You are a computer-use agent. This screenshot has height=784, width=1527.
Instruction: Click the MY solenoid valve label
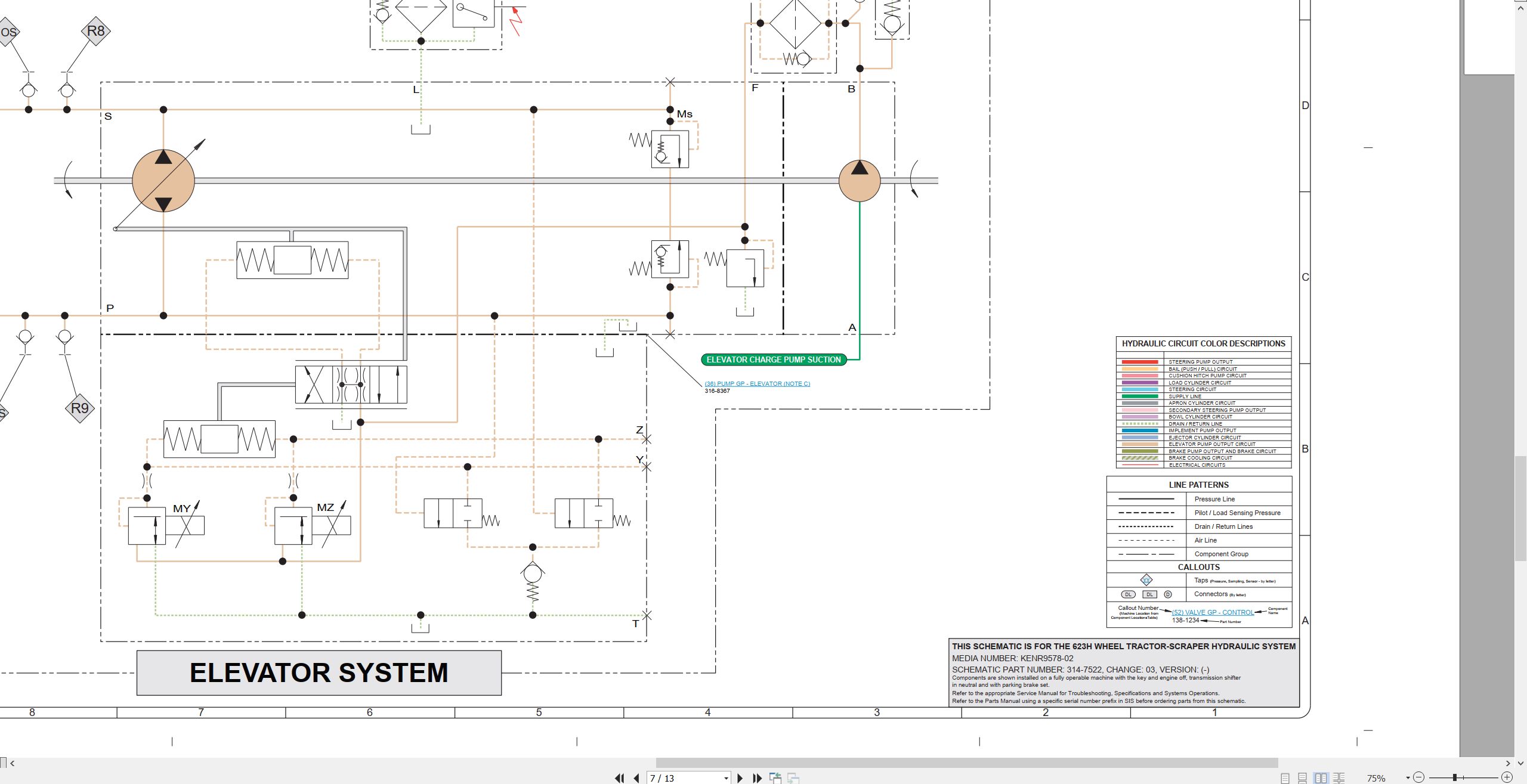[182, 509]
